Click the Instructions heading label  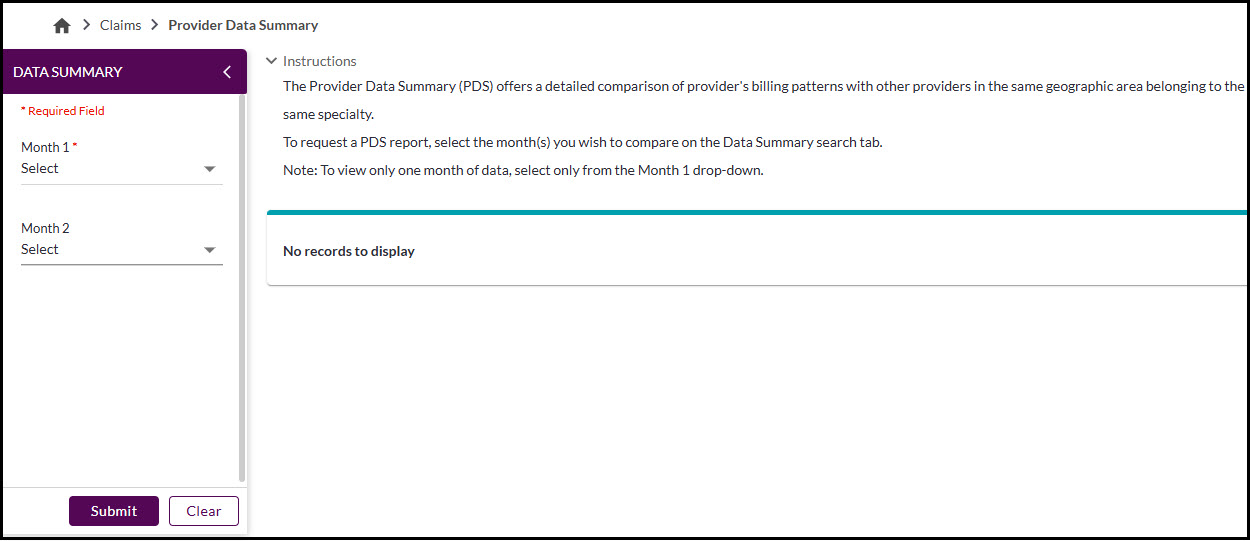[320, 61]
